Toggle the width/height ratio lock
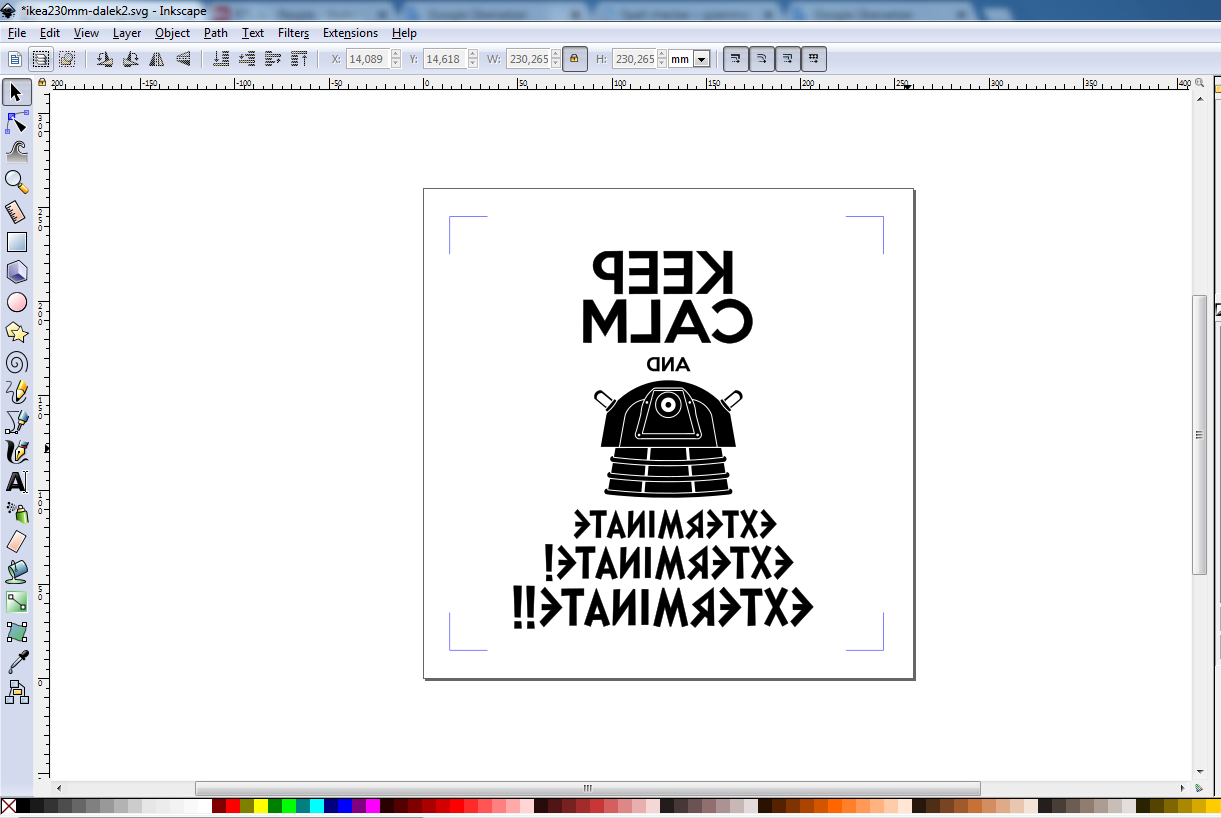This screenshot has width=1221, height=818. pyautogui.click(x=573, y=59)
